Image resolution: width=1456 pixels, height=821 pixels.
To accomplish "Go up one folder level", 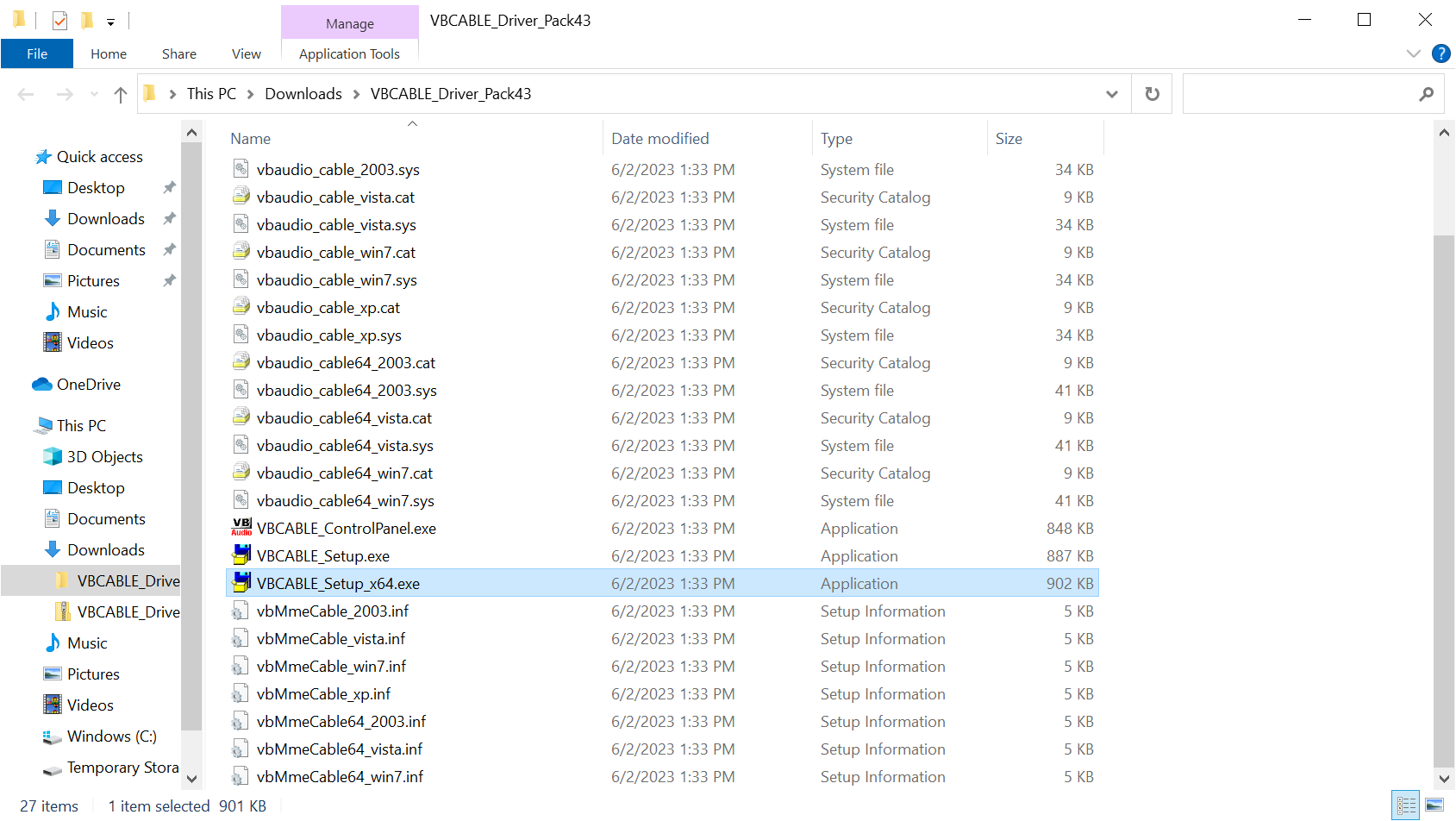I will (x=120, y=94).
